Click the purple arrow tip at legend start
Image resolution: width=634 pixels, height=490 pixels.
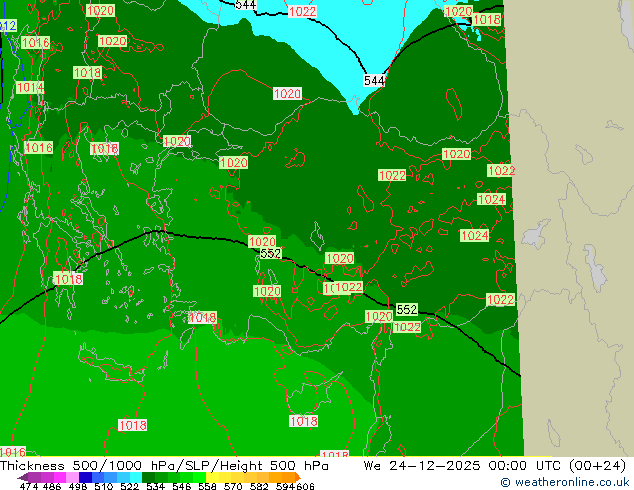[22, 477]
